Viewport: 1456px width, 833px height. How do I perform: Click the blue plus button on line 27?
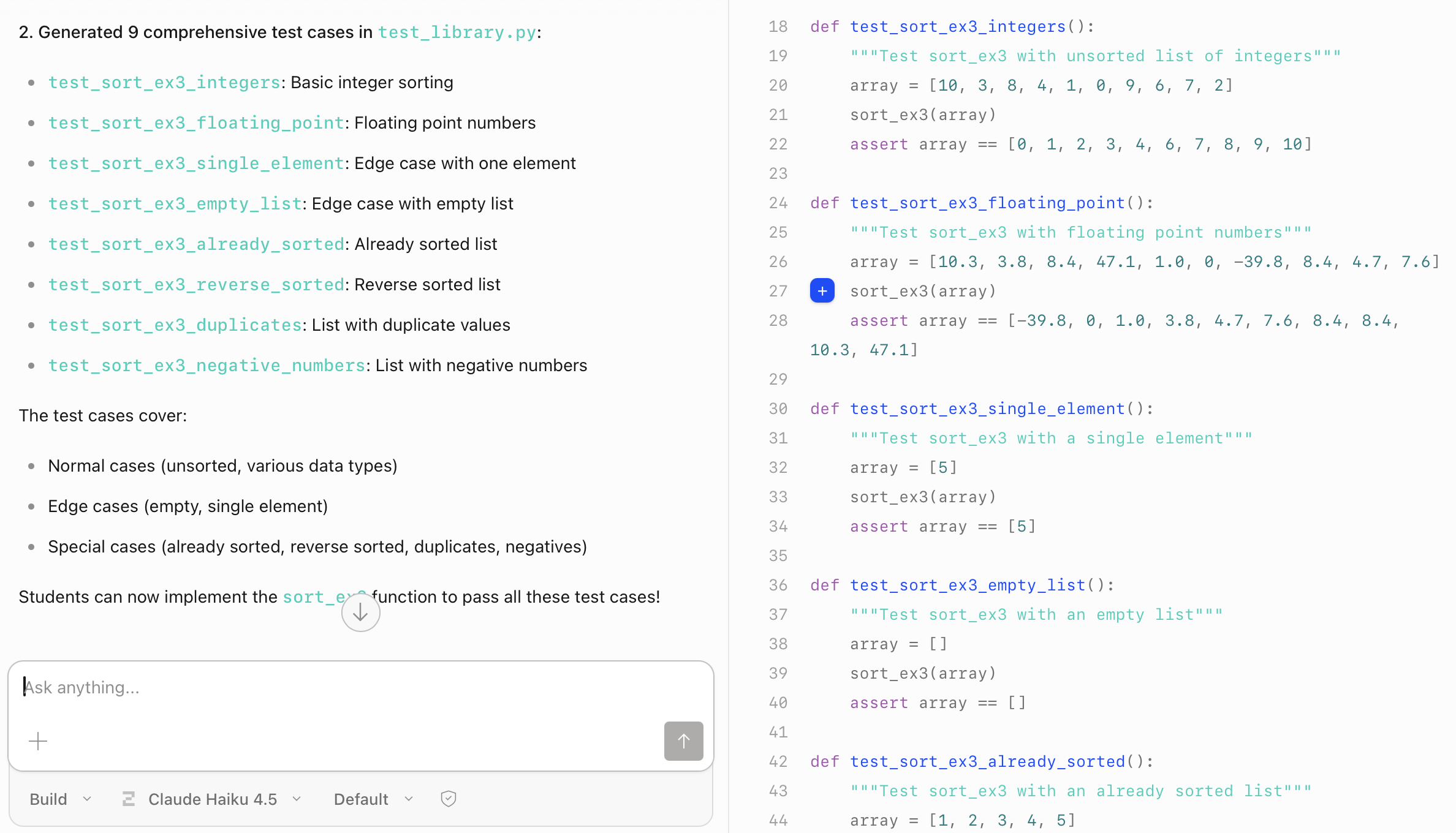(822, 291)
